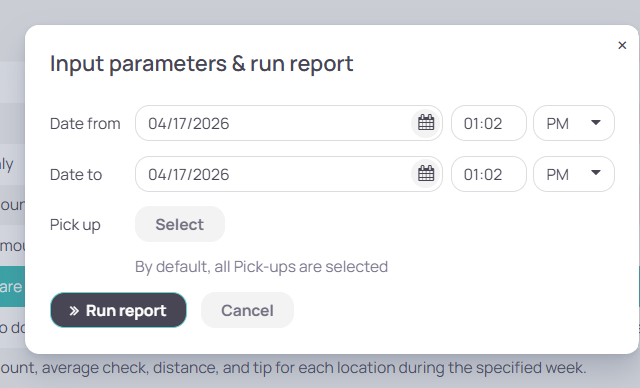This screenshot has height=388, width=640.
Task: Click the Date from PM dropdown arrow
Action: 596,122
